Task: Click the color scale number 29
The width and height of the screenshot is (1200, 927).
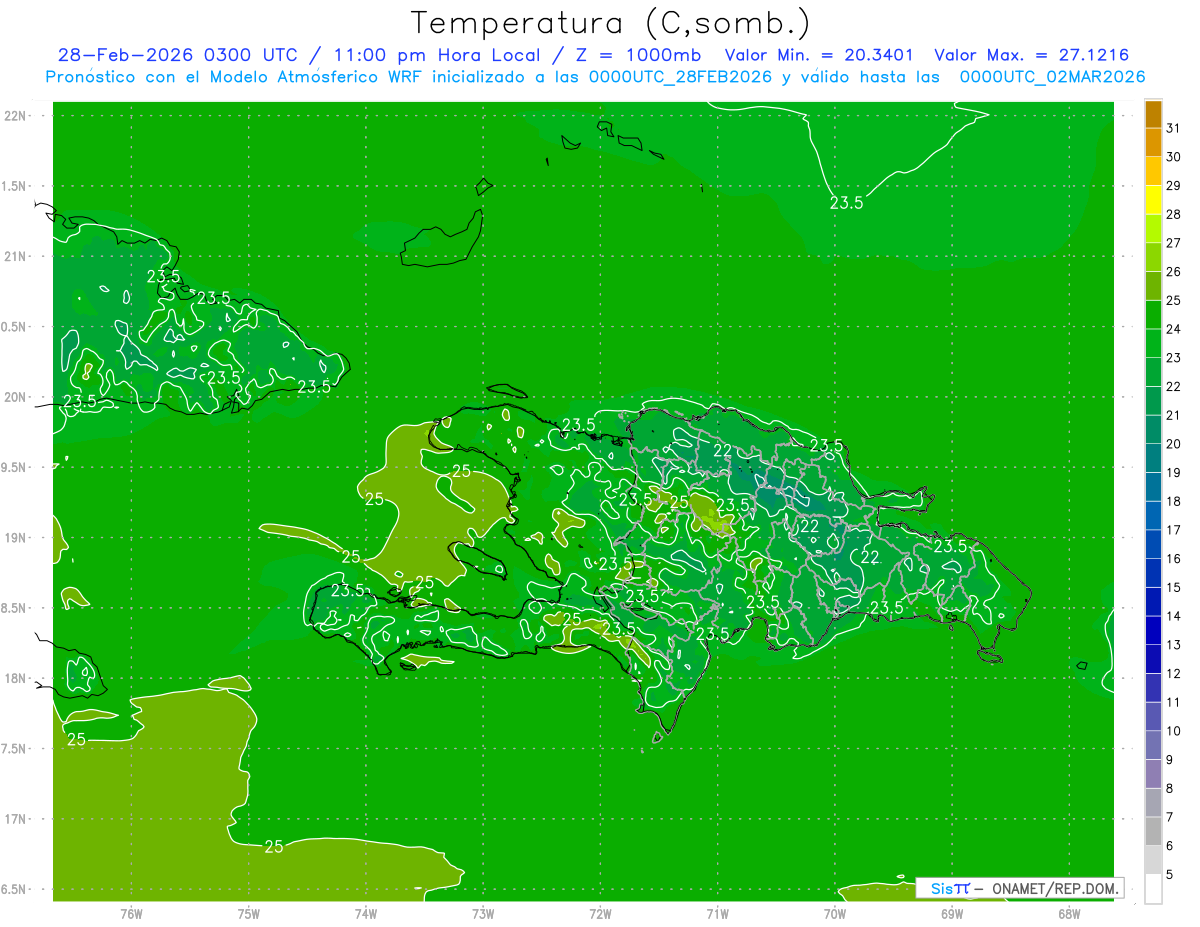Action: pyautogui.click(x=1173, y=186)
